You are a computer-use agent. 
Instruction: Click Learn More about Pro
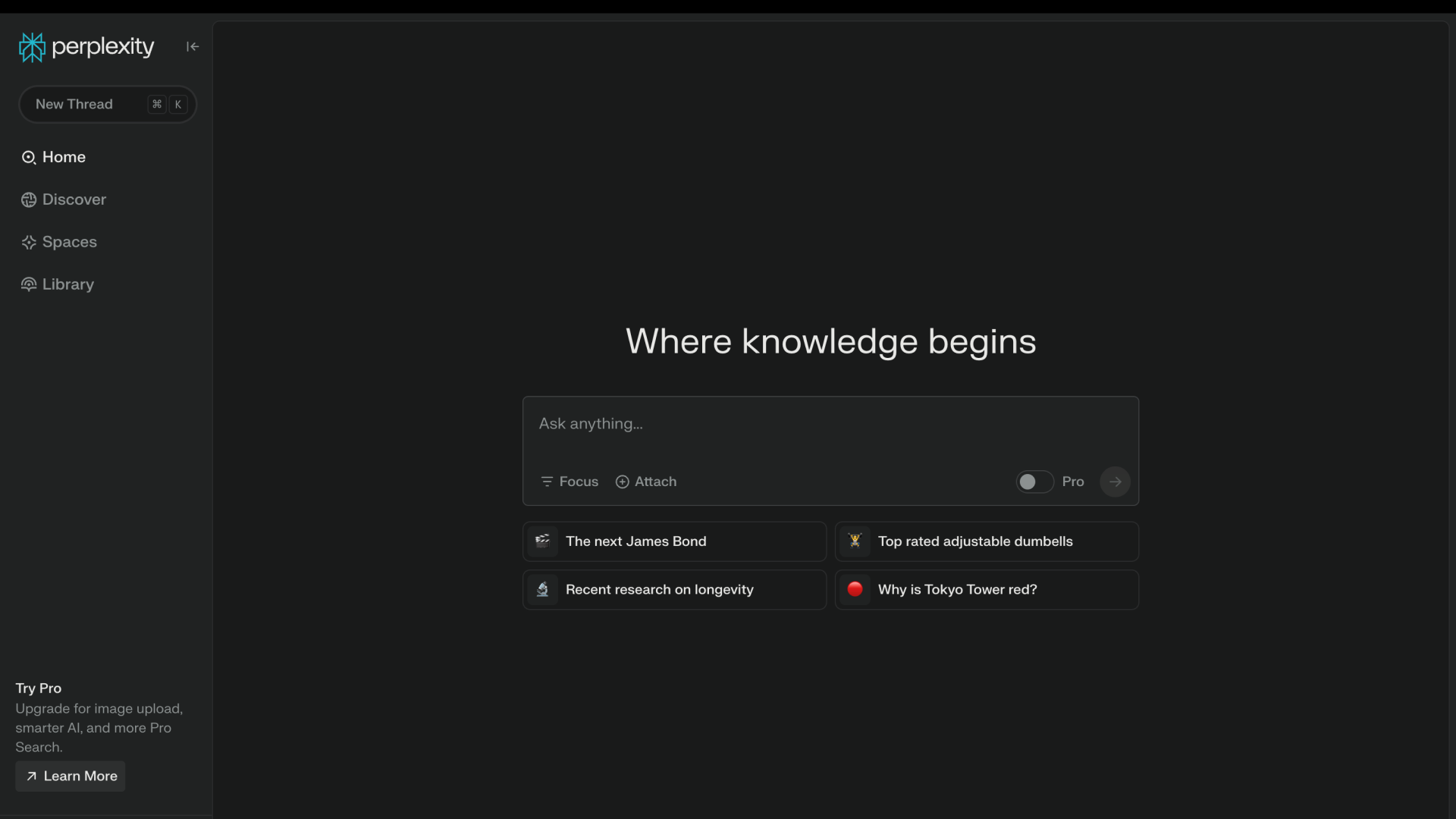[x=71, y=777]
